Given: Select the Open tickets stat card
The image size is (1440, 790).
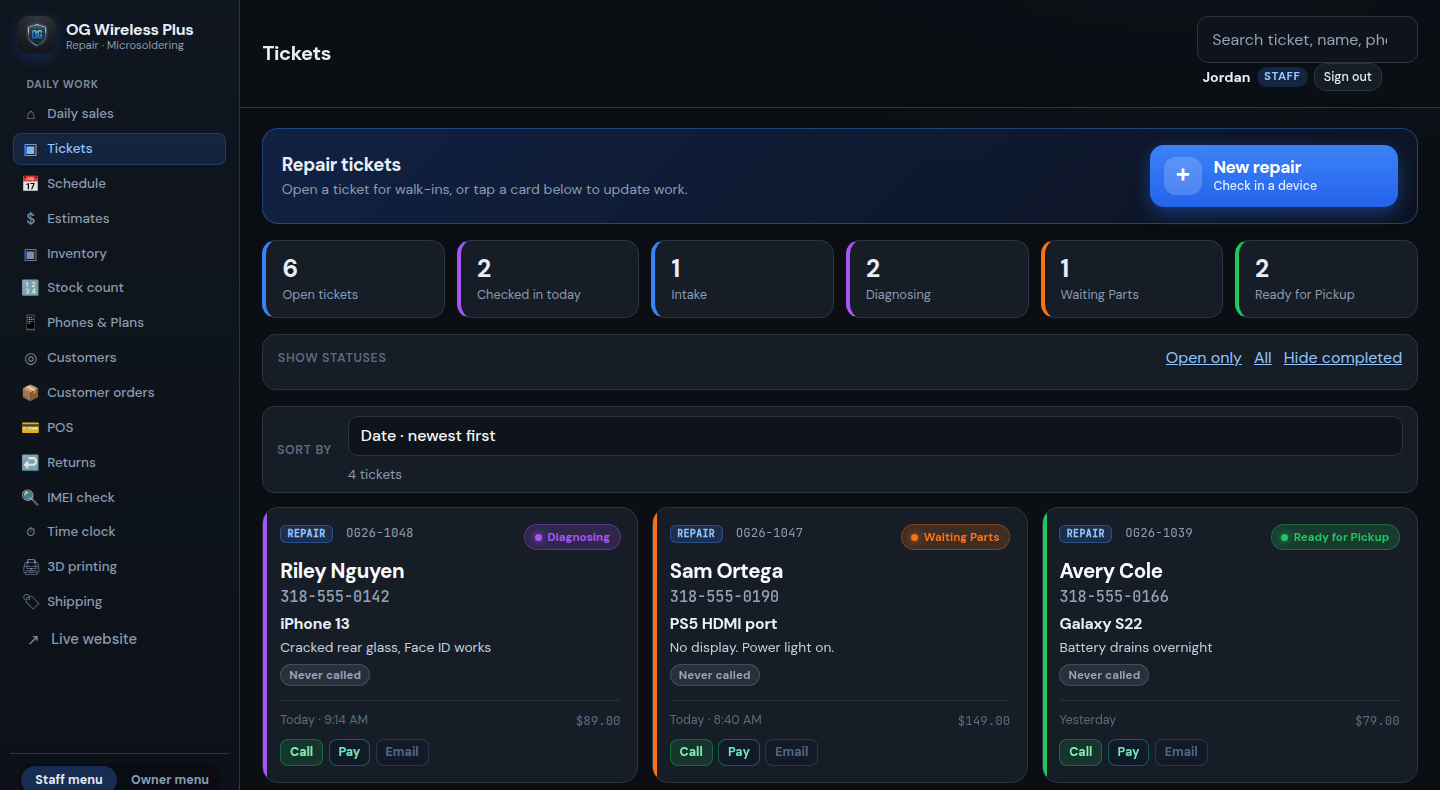Looking at the screenshot, I should [353, 279].
